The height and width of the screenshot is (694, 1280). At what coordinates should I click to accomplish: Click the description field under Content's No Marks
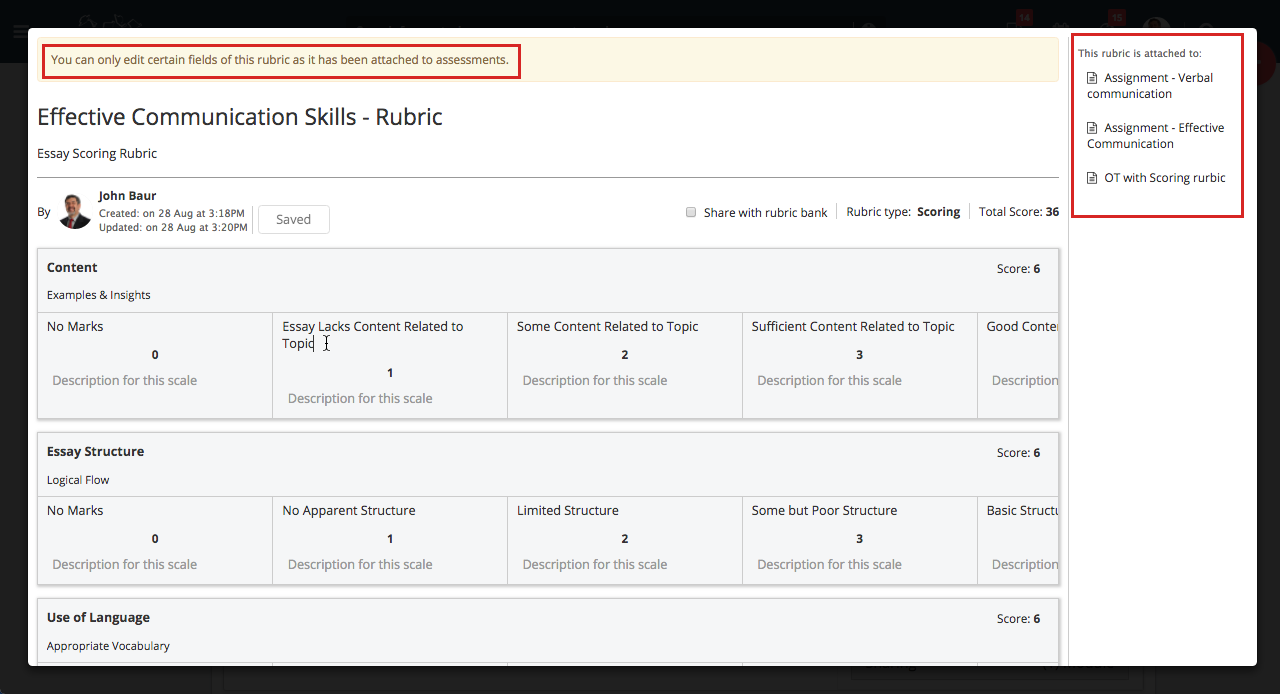125,381
